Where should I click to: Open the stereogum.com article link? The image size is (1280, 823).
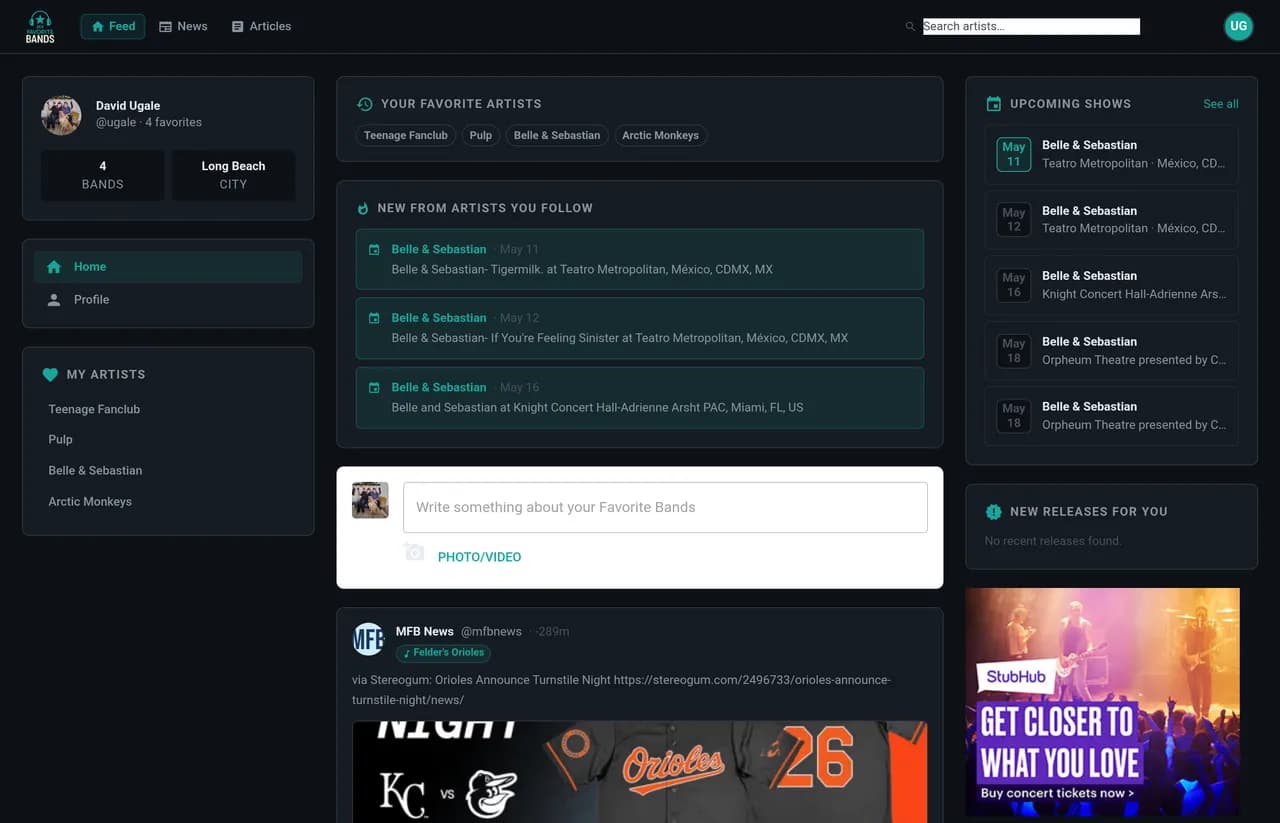(621, 690)
